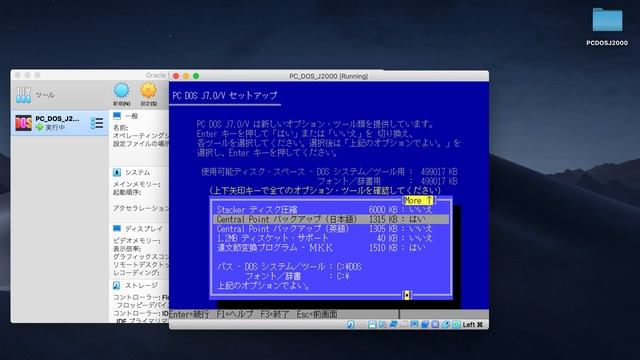Image resolution: width=640 pixels, height=360 pixels.
Task: Open the orange Settings (設定) gear icon
Action: coord(149,91)
